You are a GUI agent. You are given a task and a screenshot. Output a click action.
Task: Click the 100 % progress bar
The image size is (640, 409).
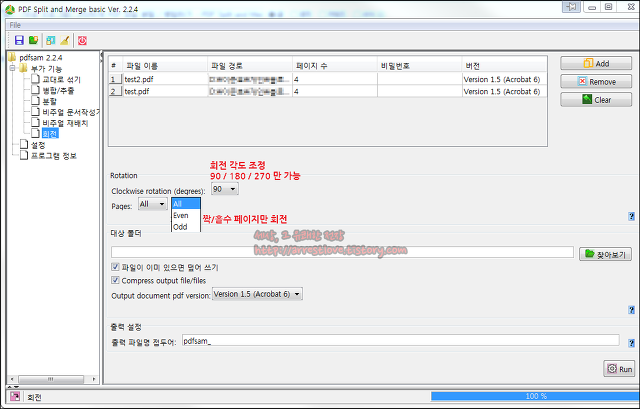(x=535, y=396)
